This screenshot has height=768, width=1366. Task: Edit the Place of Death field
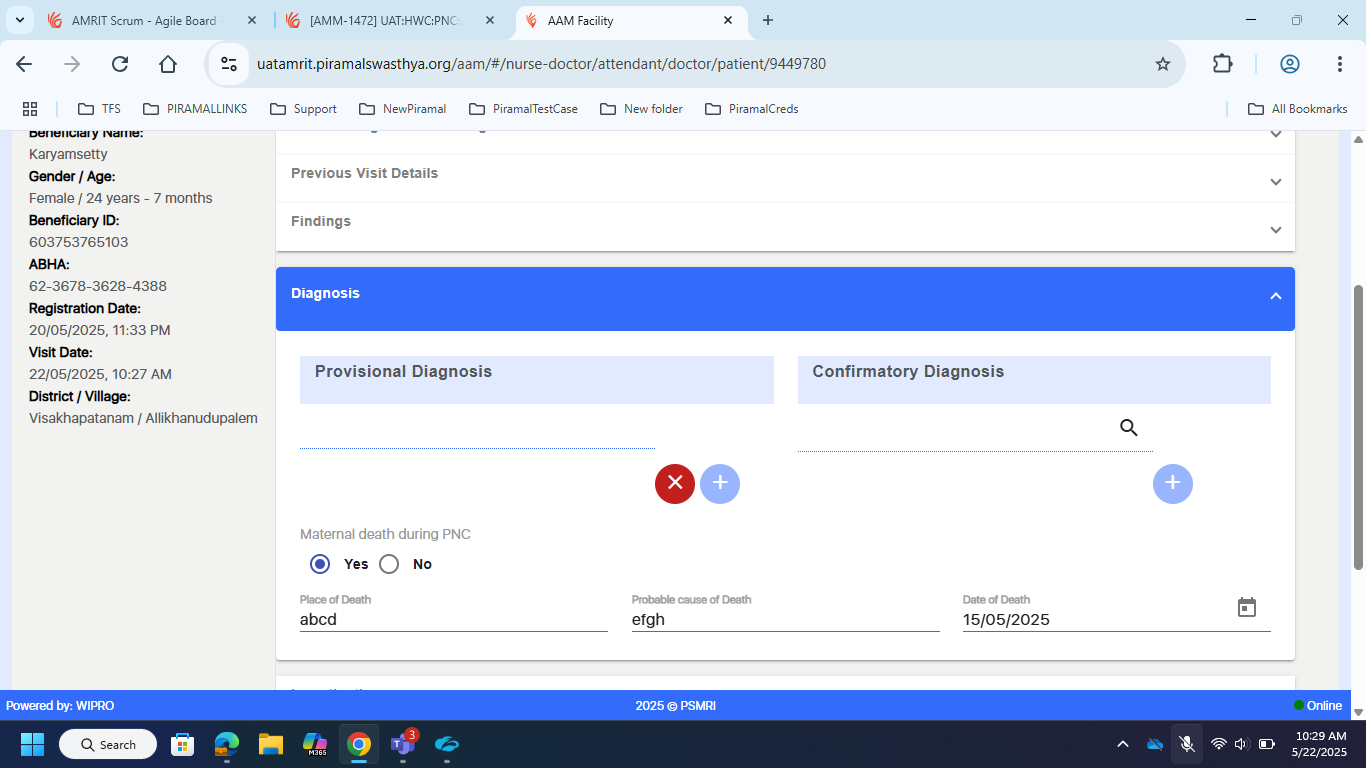point(454,619)
